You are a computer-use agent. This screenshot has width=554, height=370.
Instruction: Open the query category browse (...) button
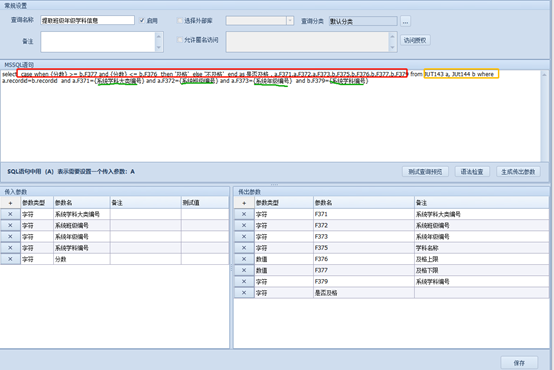coord(405,21)
